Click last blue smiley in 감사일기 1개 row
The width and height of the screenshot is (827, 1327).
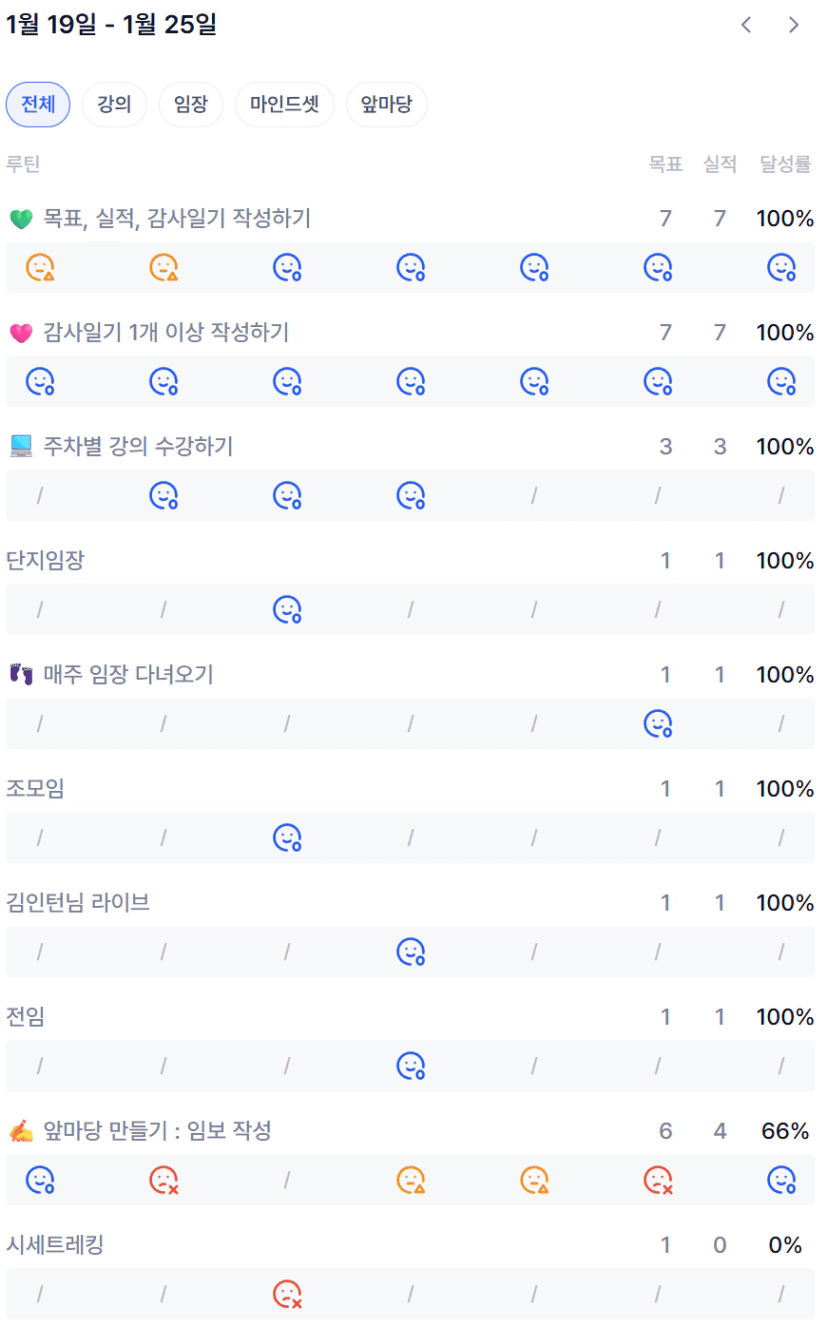click(x=781, y=381)
